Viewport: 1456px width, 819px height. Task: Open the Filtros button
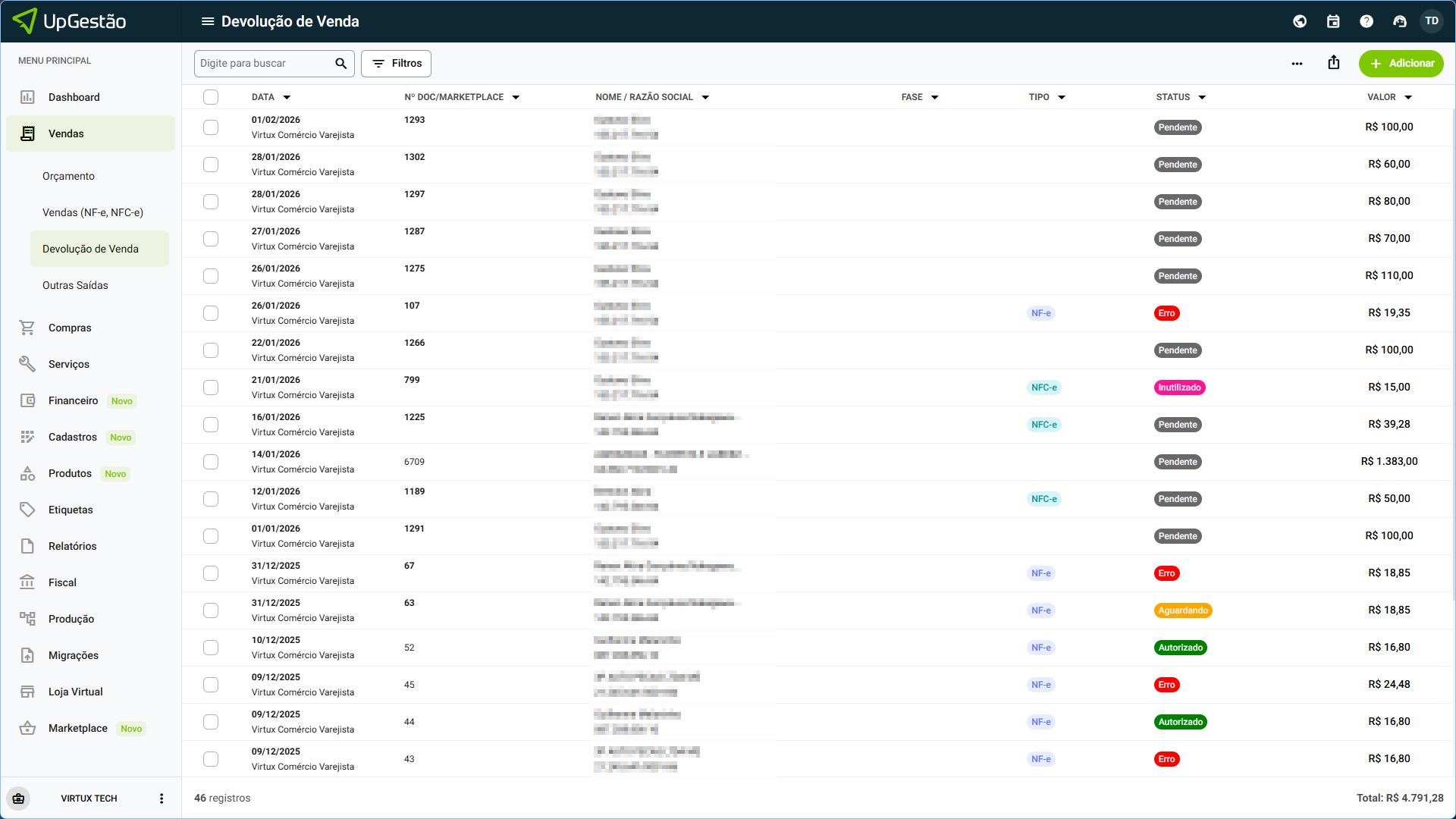(396, 64)
